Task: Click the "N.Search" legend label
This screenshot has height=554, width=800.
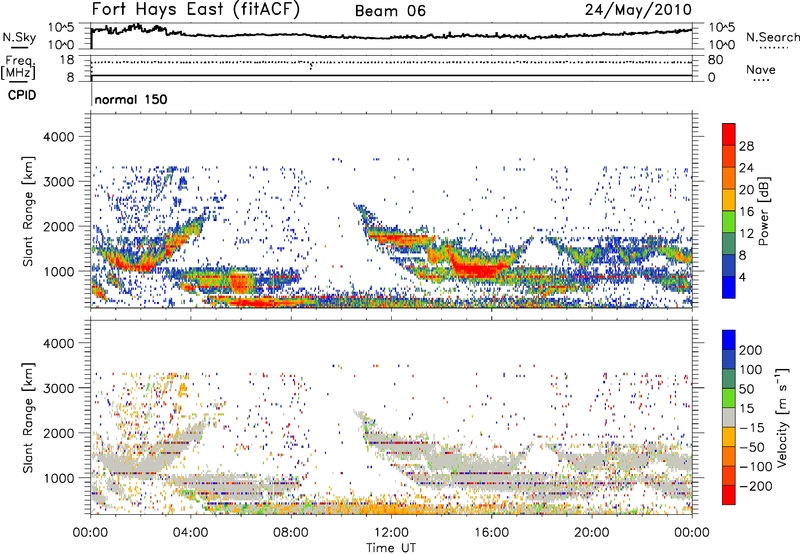Action: click(772, 37)
